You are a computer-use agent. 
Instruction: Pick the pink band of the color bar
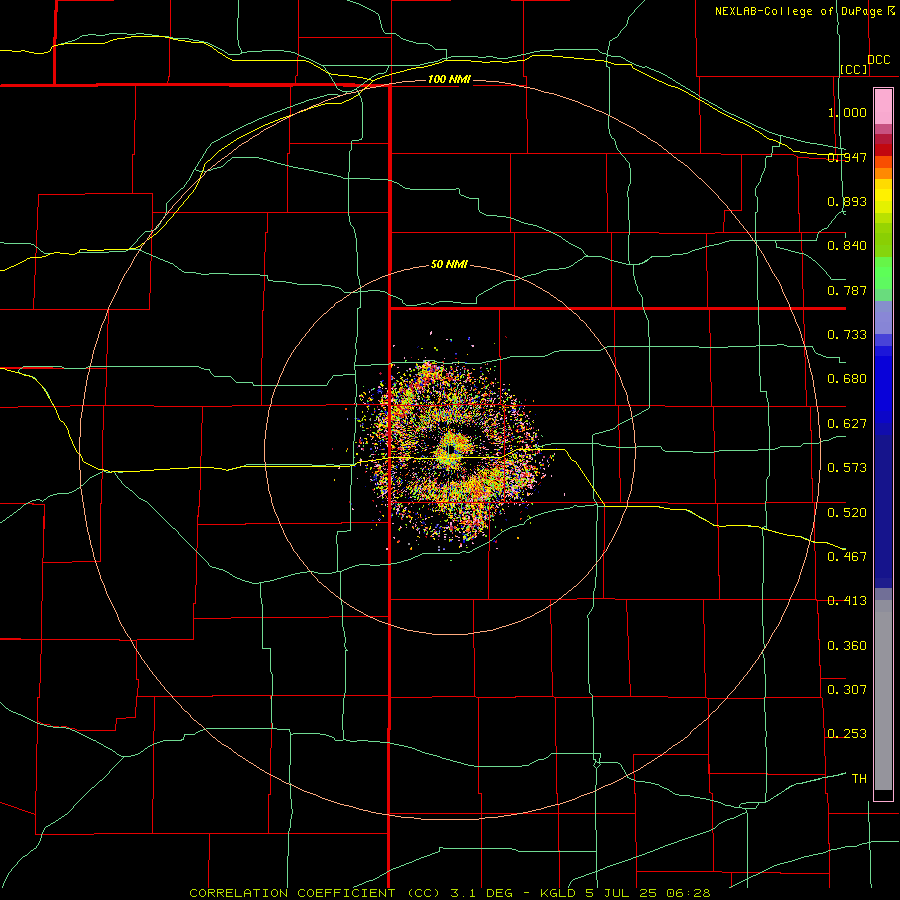click(x=883, y=107)
